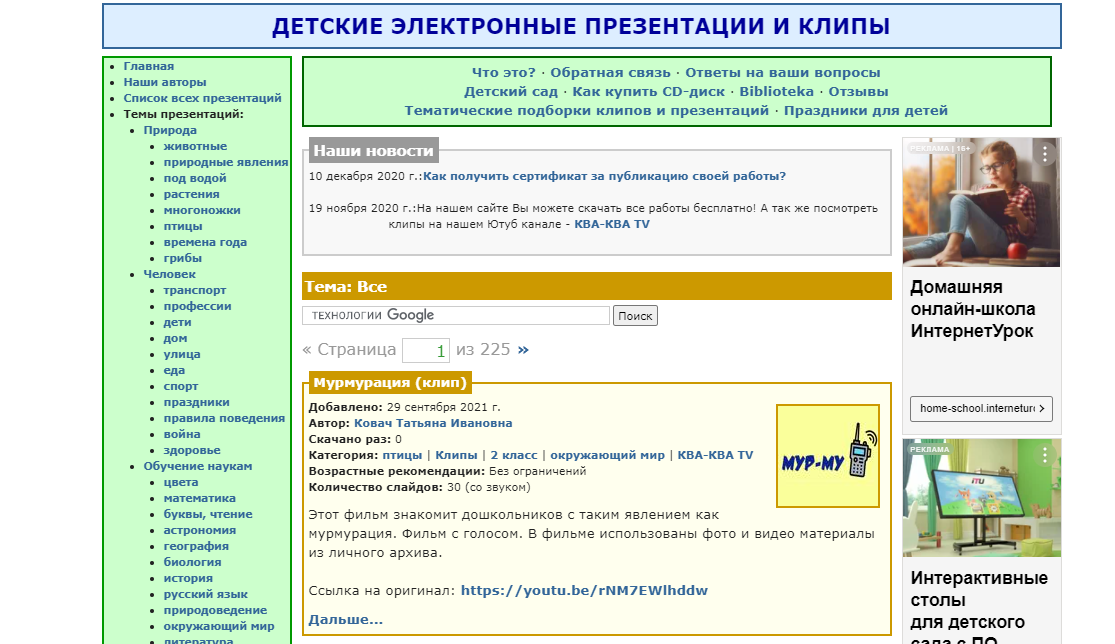
Task: Select растения category
Action: click(x=191, y=194)
